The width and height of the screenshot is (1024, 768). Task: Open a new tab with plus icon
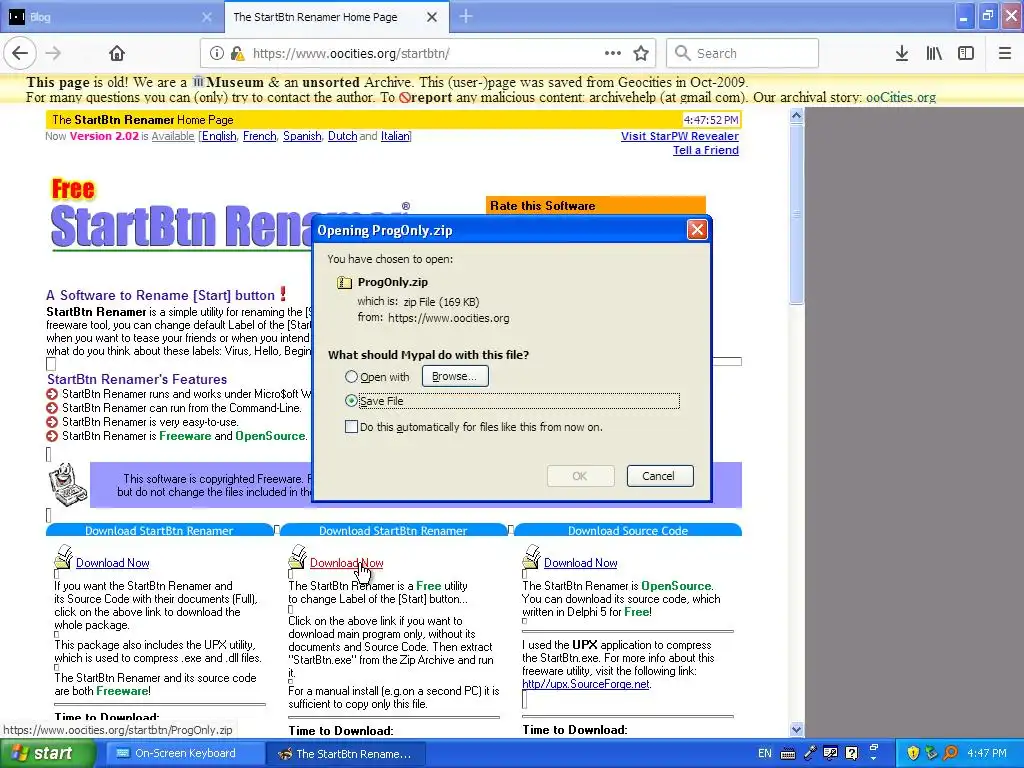click(x=466, y=16)
